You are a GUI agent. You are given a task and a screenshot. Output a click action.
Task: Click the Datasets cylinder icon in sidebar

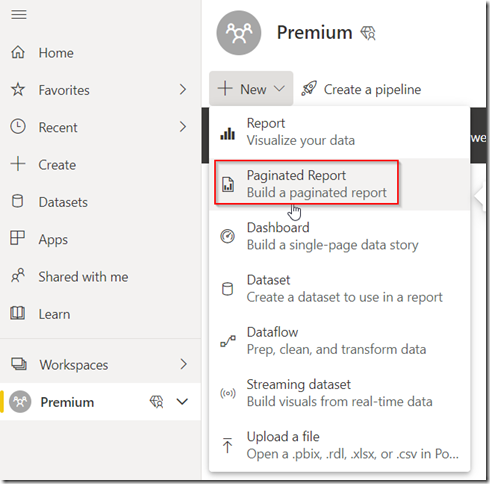tap(18, 201)
